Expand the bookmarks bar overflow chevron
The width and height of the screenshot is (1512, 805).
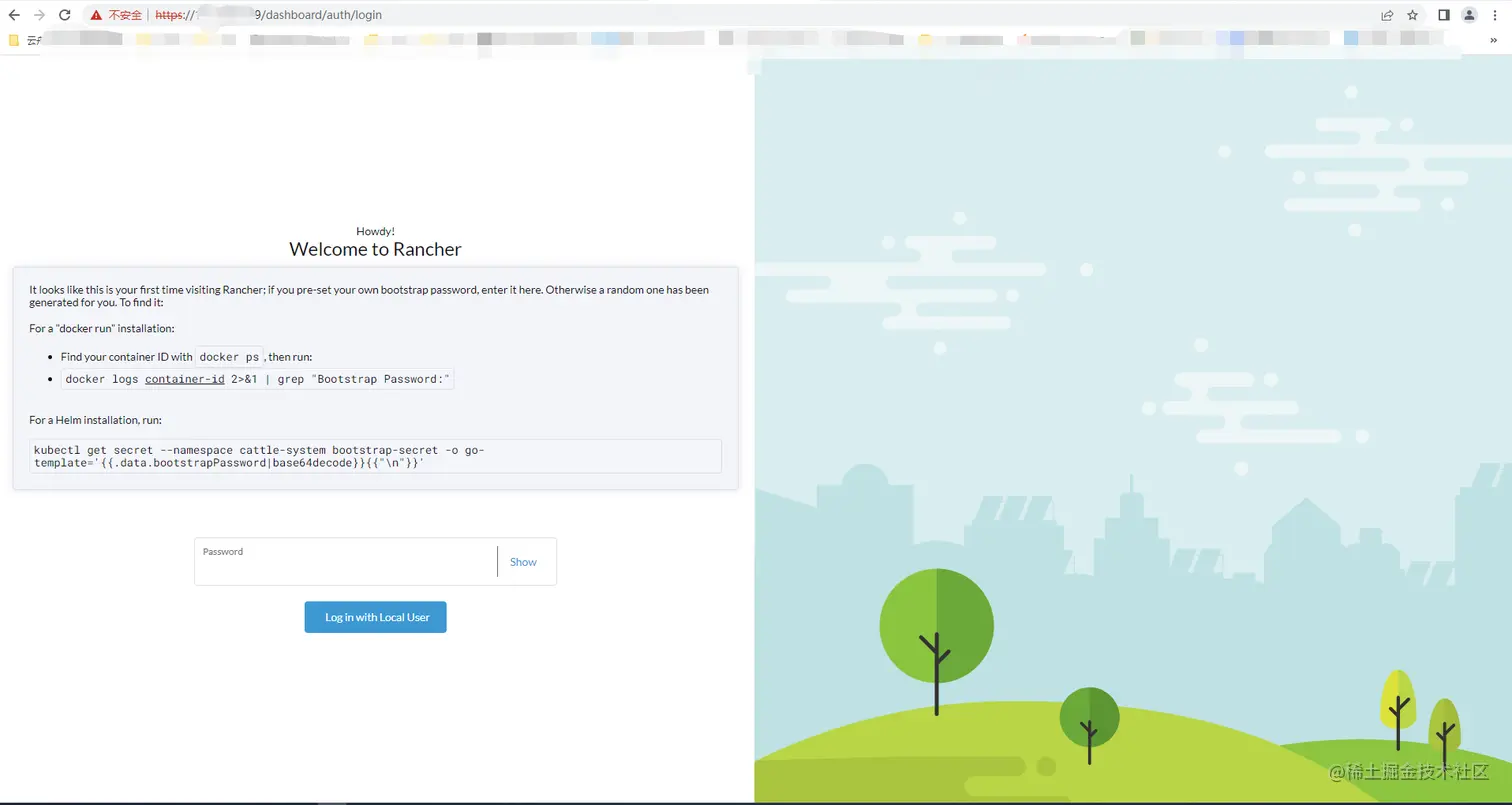[1494, 40]
